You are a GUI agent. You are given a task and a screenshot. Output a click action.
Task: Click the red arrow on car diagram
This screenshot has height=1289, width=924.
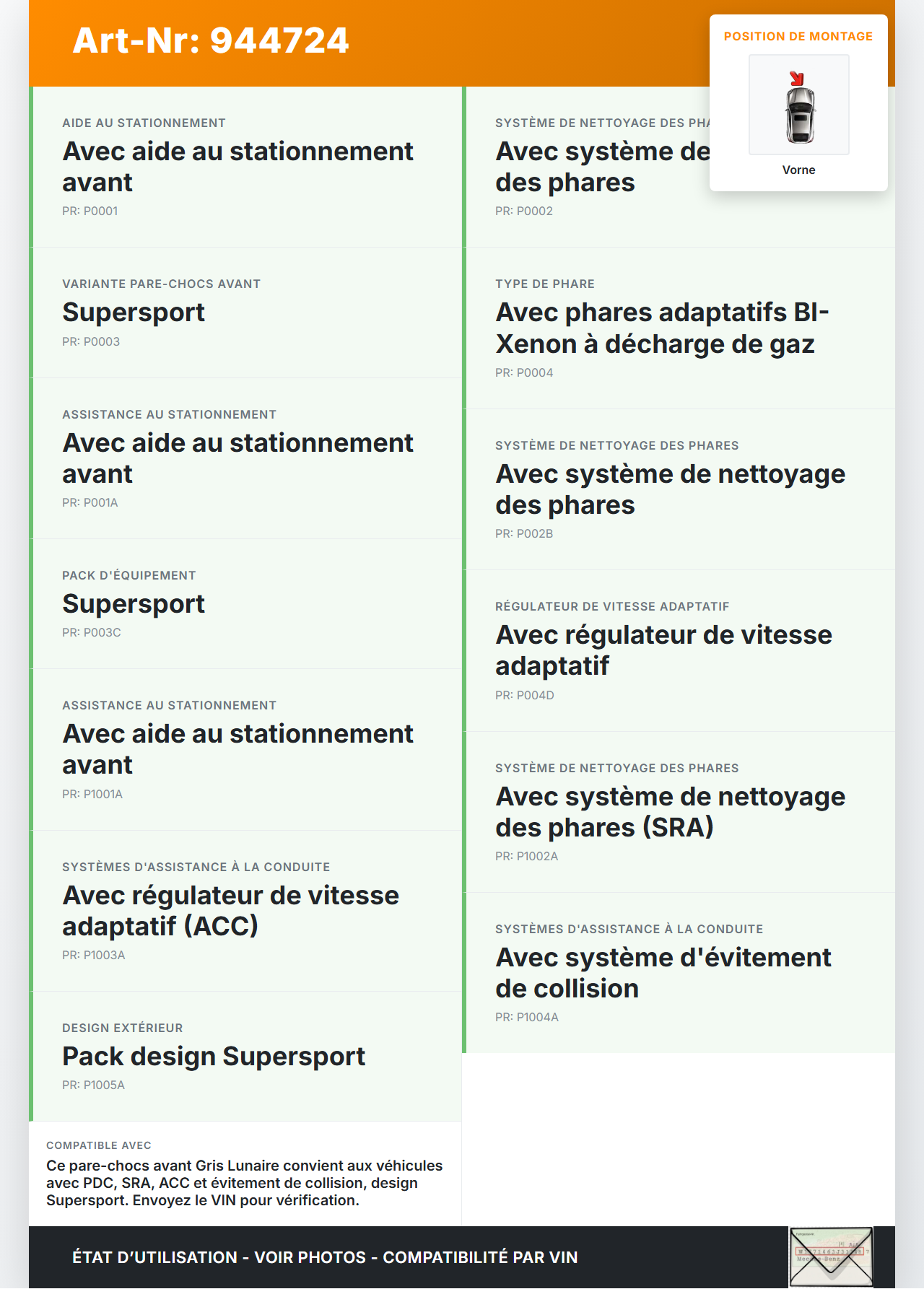point(796,79)
